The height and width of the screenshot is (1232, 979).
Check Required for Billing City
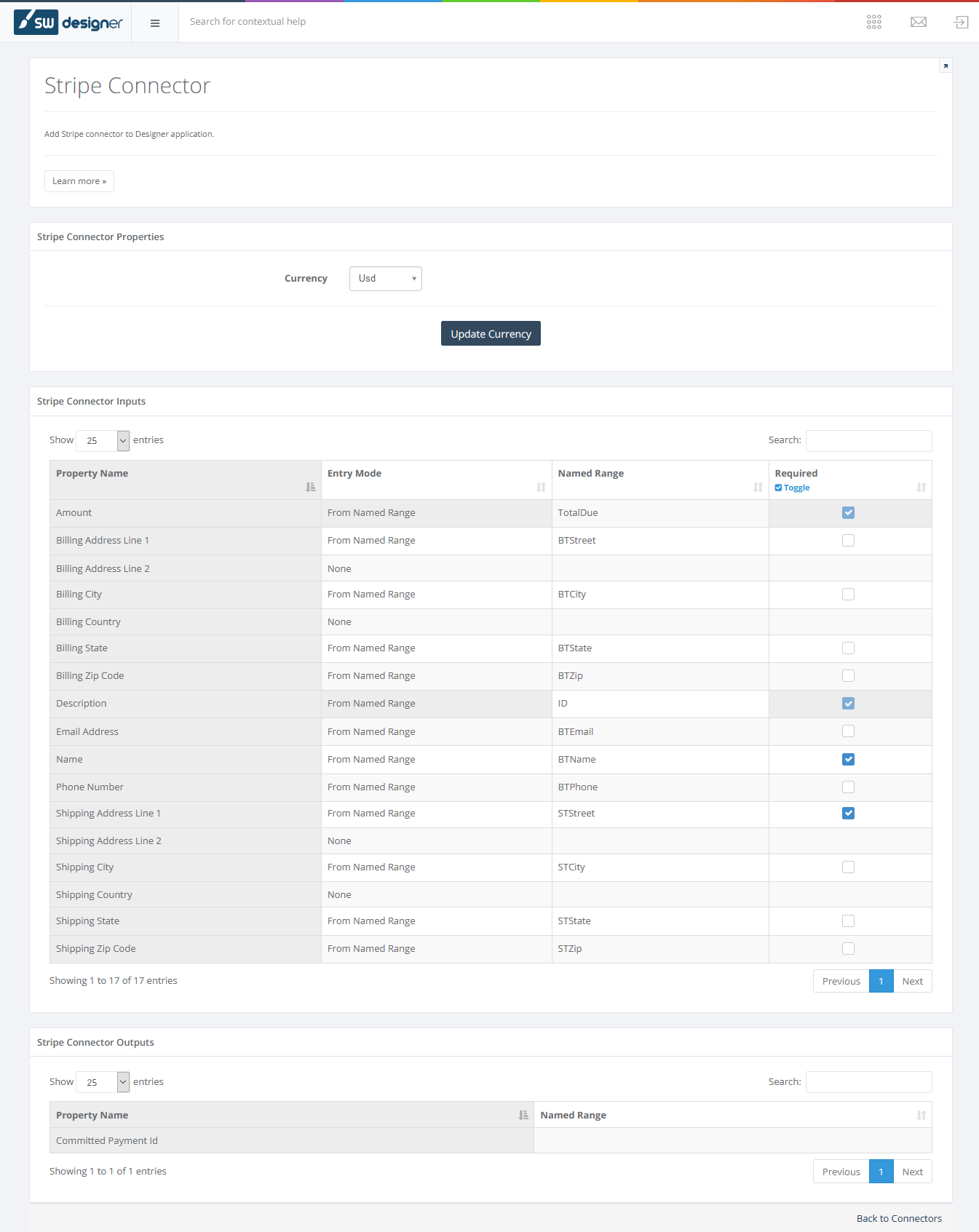pos(848,595)
